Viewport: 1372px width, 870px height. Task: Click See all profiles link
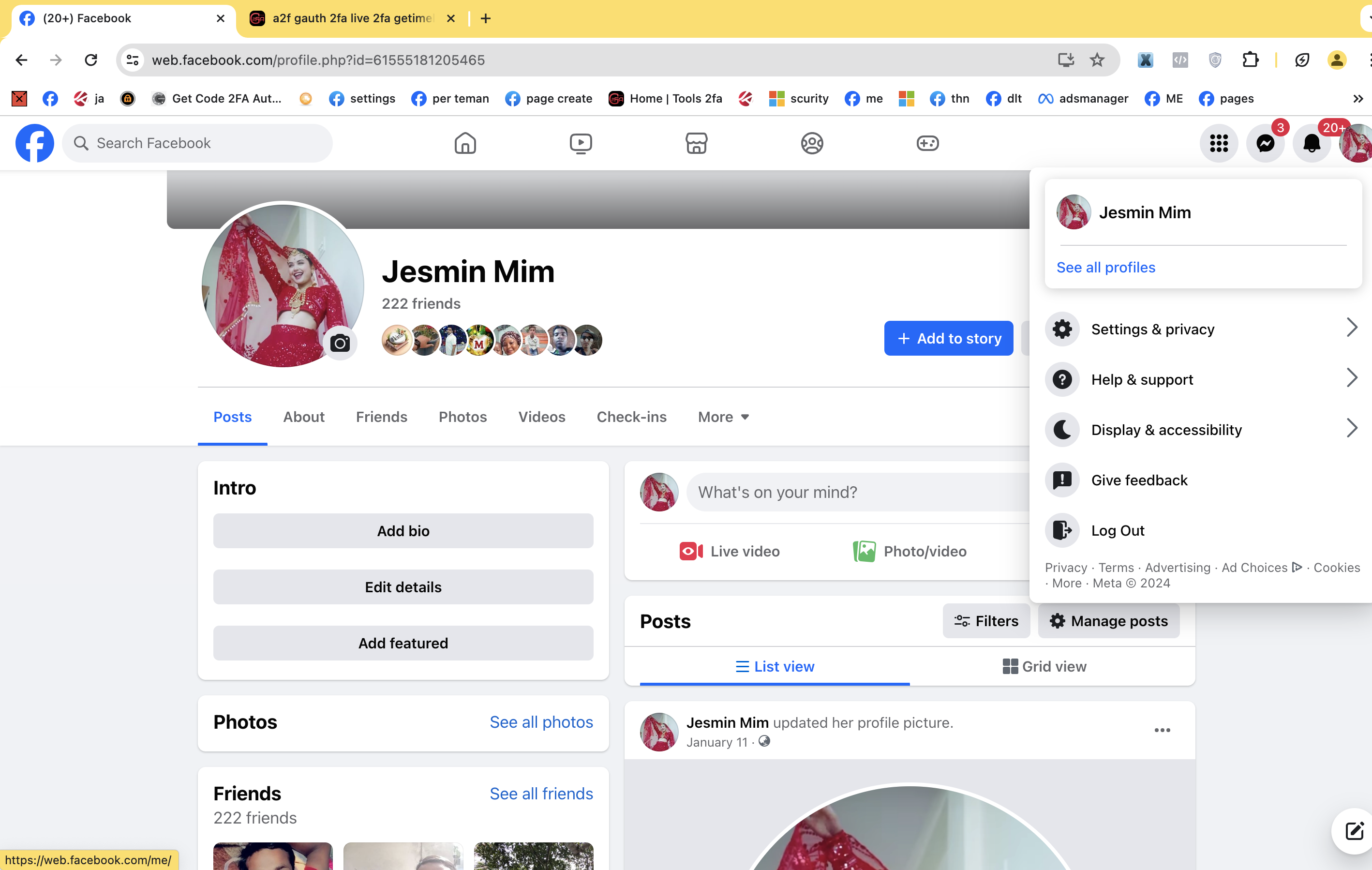click(1105, 267)
